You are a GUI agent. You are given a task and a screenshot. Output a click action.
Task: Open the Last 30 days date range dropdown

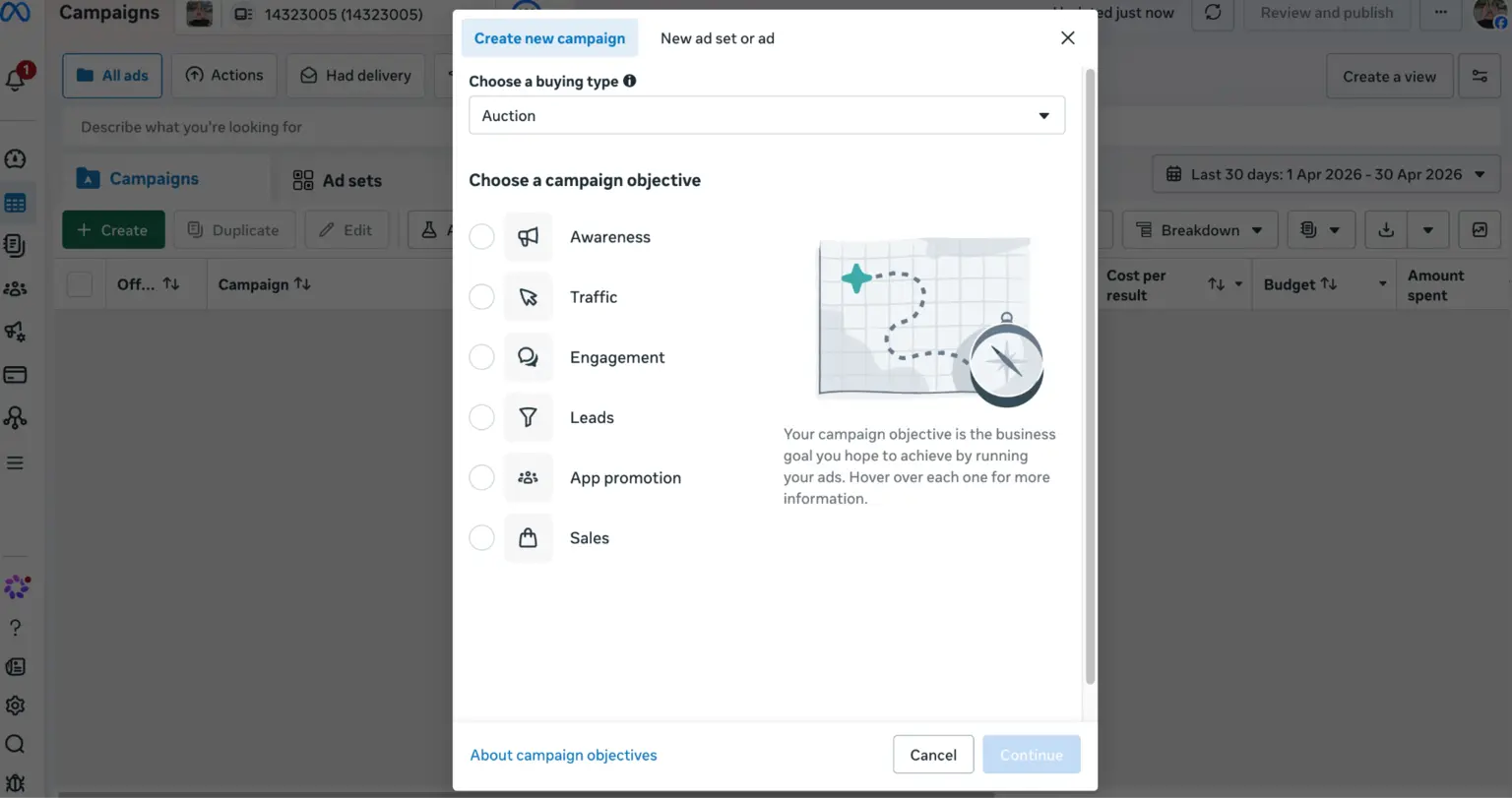1326,174
